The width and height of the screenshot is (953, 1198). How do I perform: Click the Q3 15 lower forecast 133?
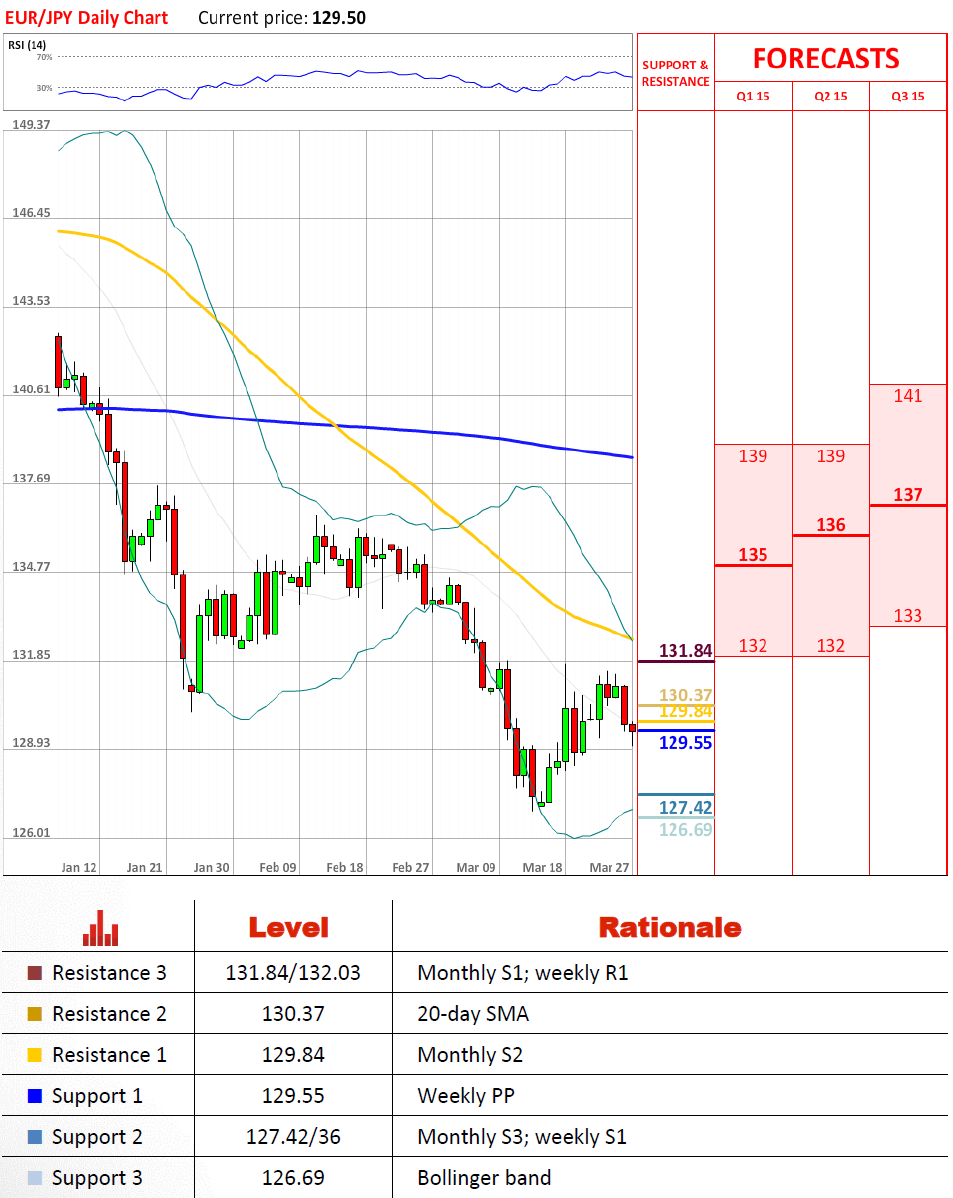(x=908, y=616)
